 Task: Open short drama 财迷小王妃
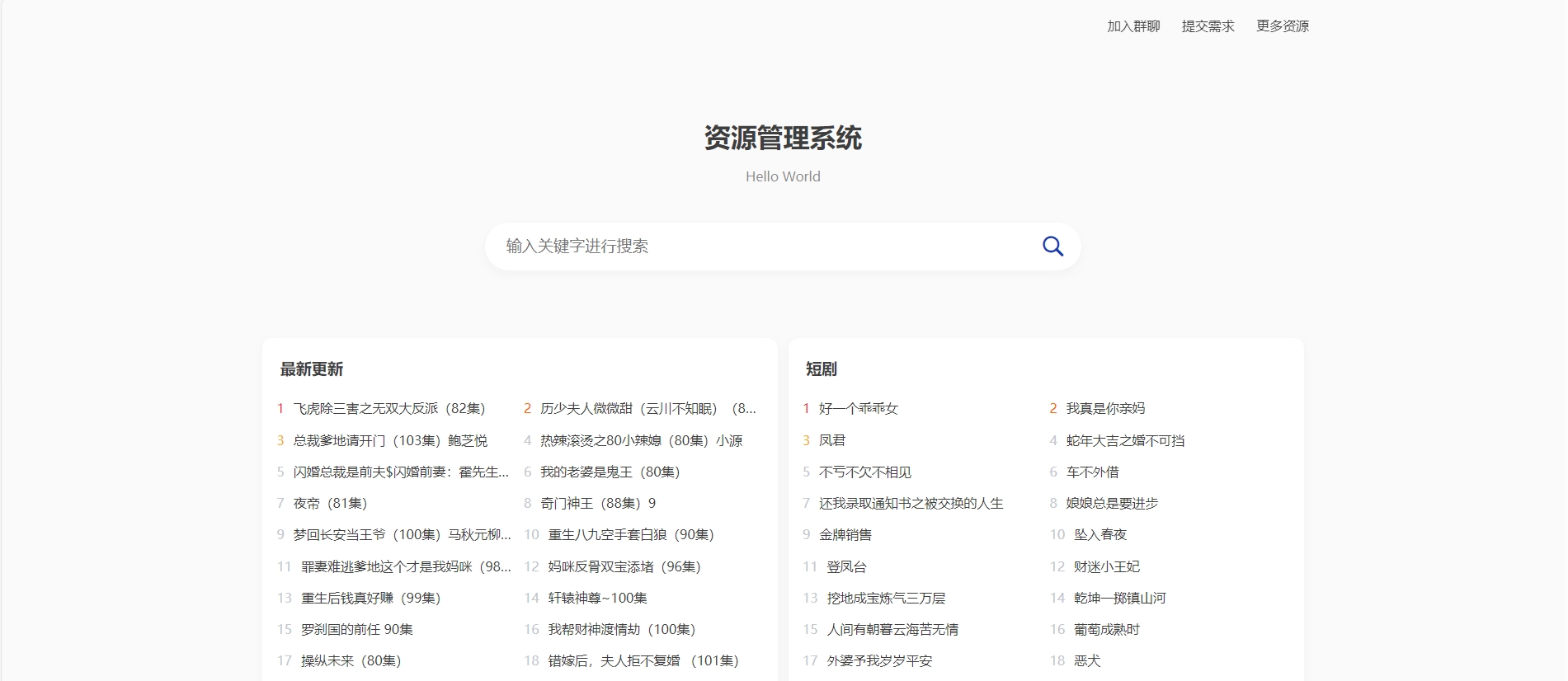coord(1107,566)
